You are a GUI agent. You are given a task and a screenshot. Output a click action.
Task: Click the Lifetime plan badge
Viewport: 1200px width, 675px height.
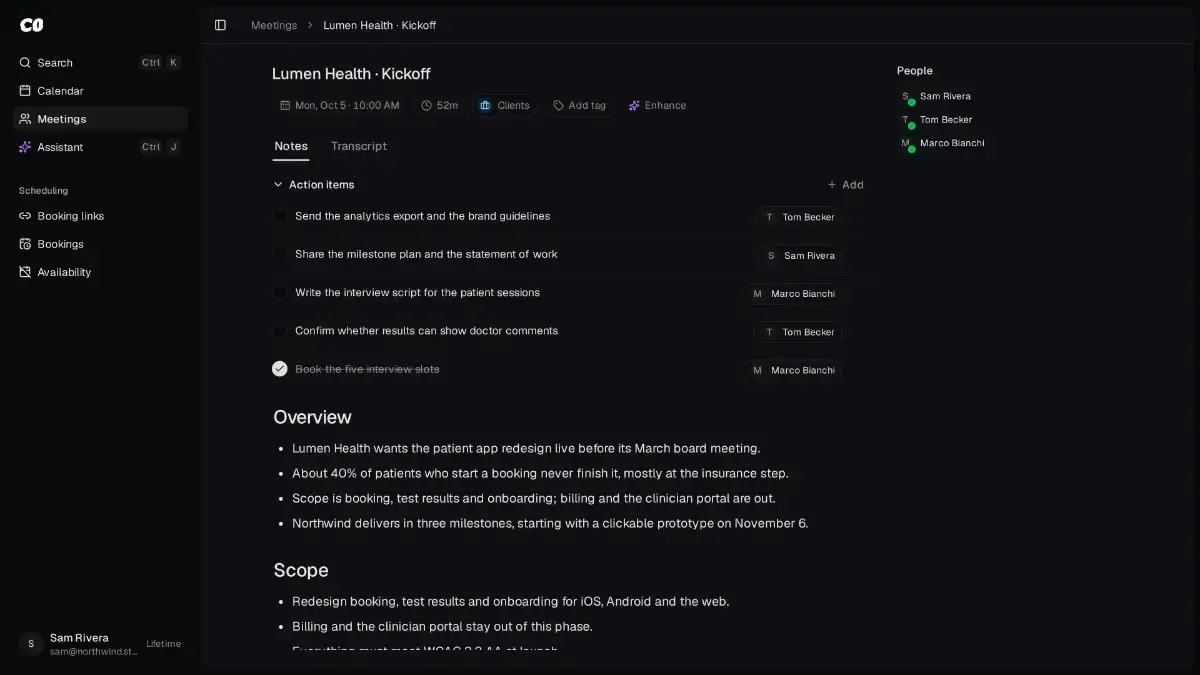tap(164, 644)
